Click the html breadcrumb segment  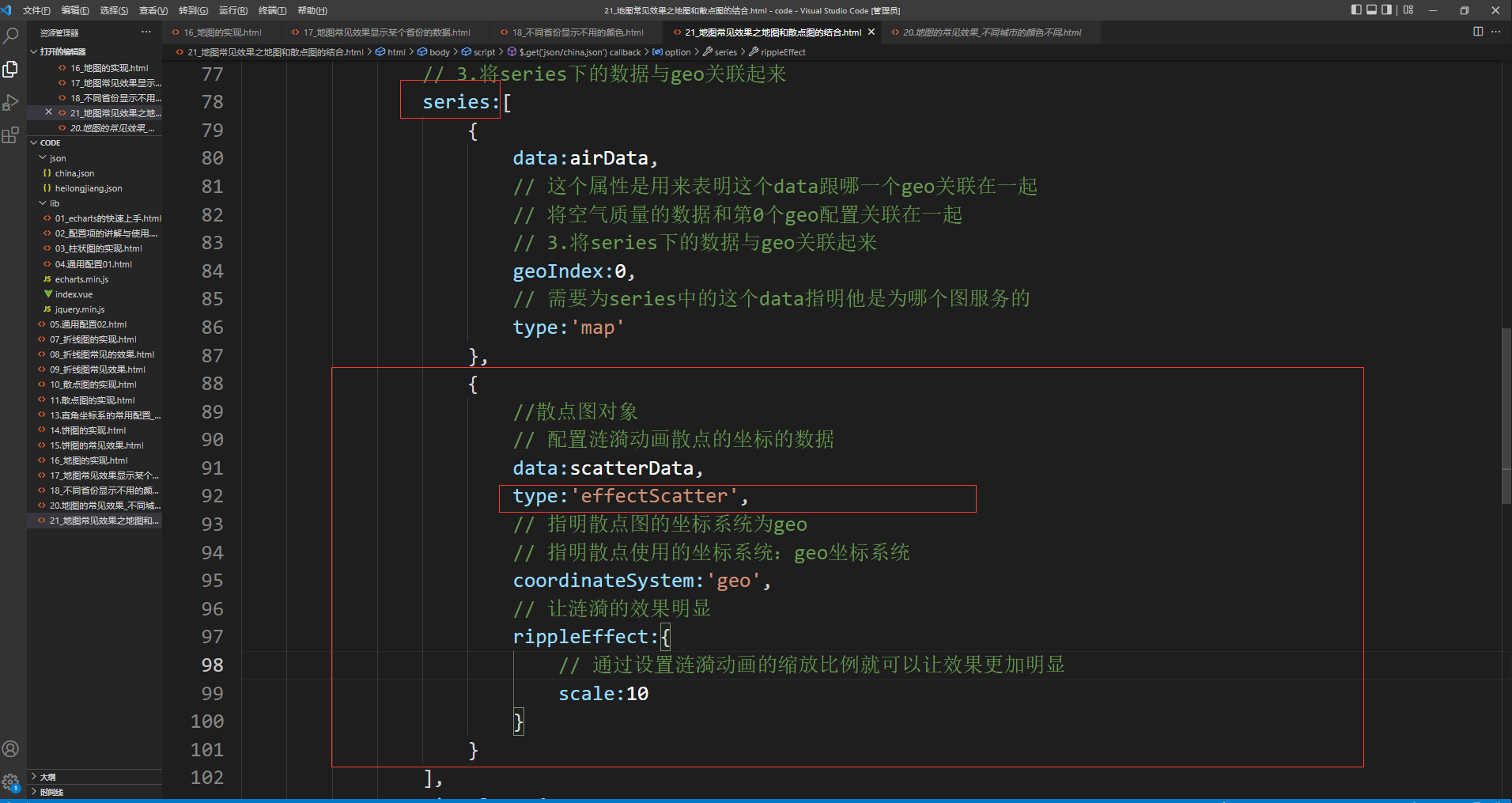[396, 52]
